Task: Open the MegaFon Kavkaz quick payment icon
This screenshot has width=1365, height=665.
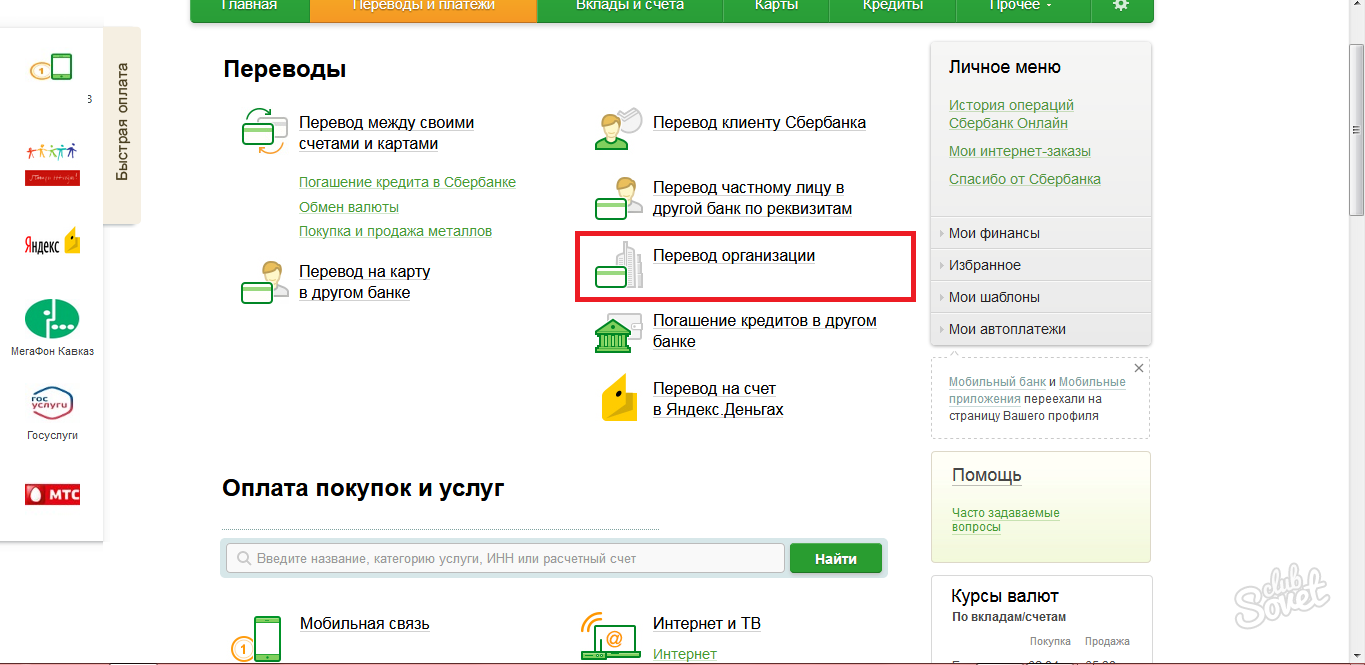Action: (x=52, y=318)
